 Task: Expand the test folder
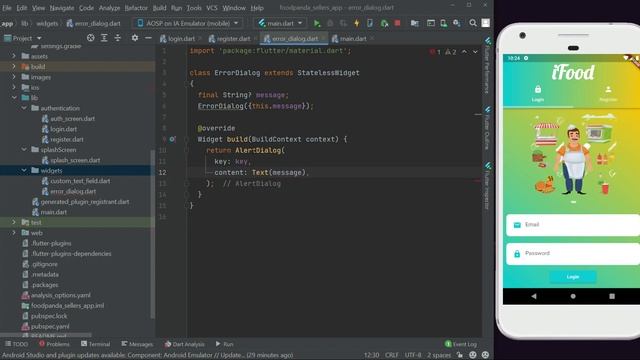[13, 222]
